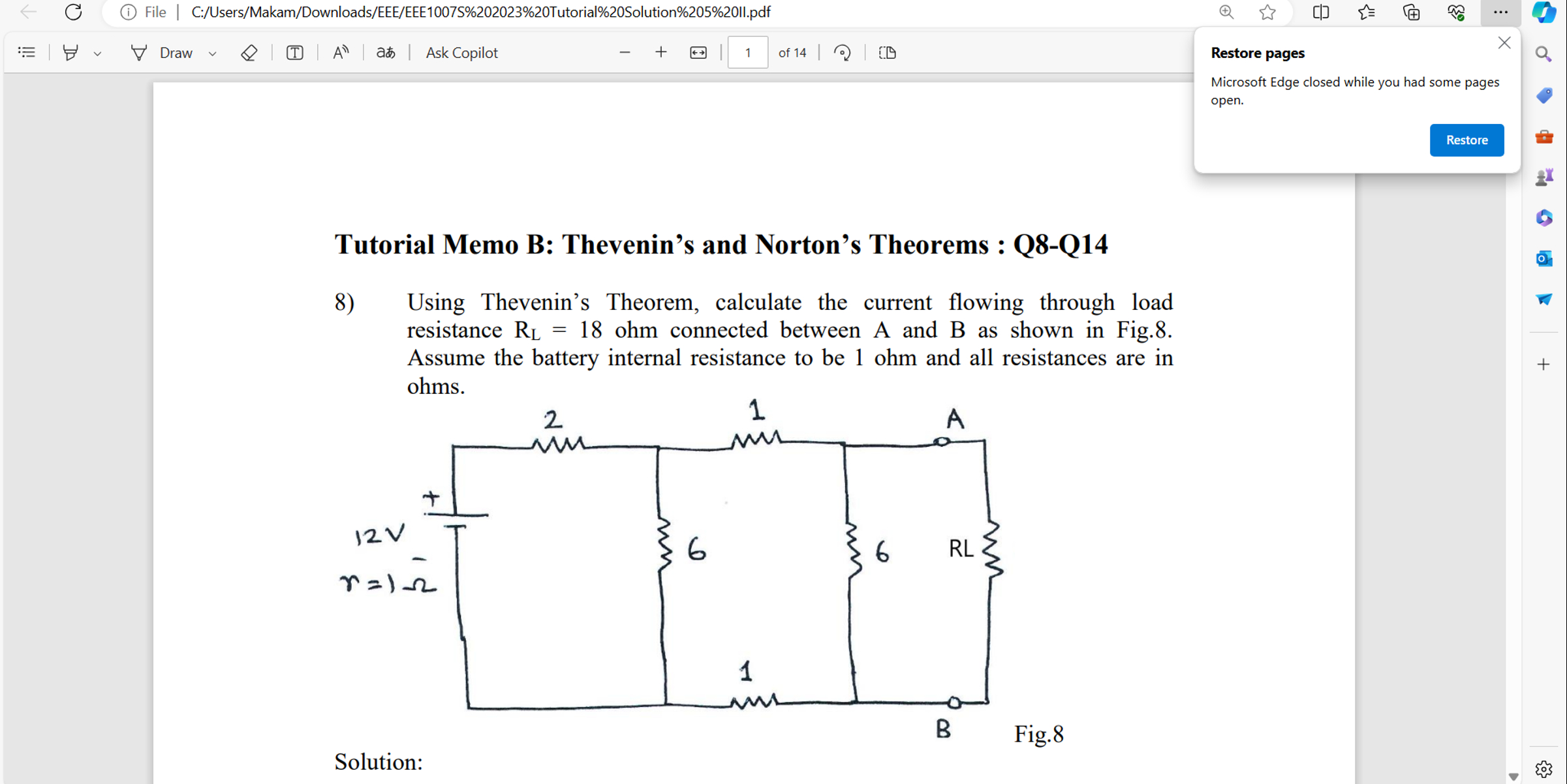Start Read aloud for the document
Image resolution: width=1567 pixels, height=784 pixels.
339,52
